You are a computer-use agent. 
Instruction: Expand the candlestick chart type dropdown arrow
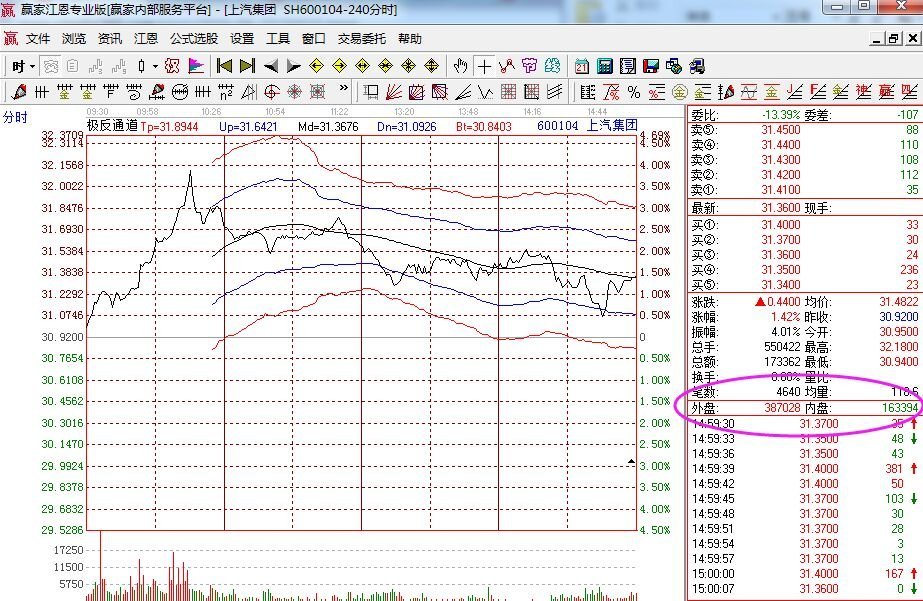pyautogui.click(x=155, y=67)
